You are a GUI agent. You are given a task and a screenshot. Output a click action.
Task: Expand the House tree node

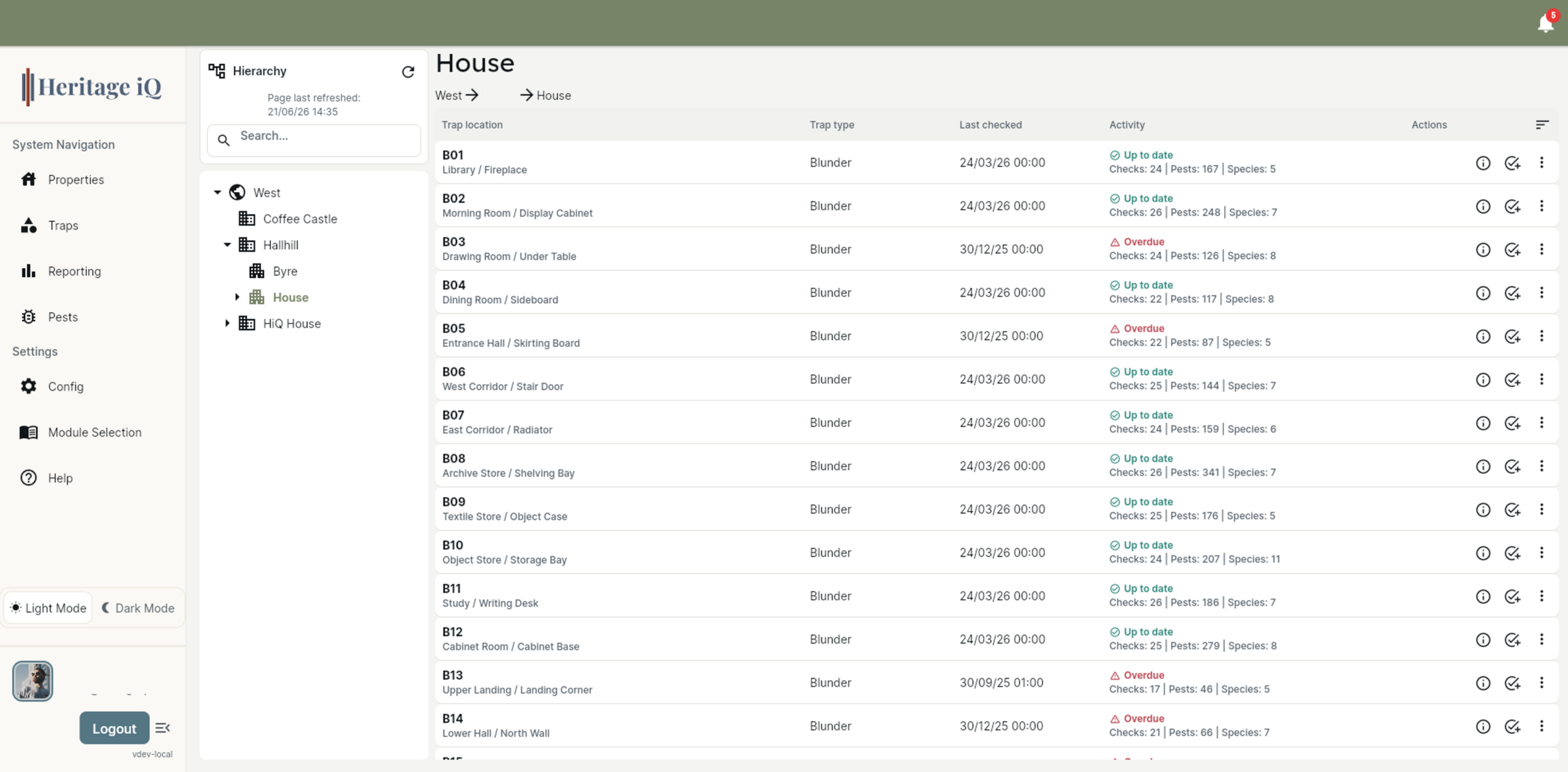tap(237, 298)
